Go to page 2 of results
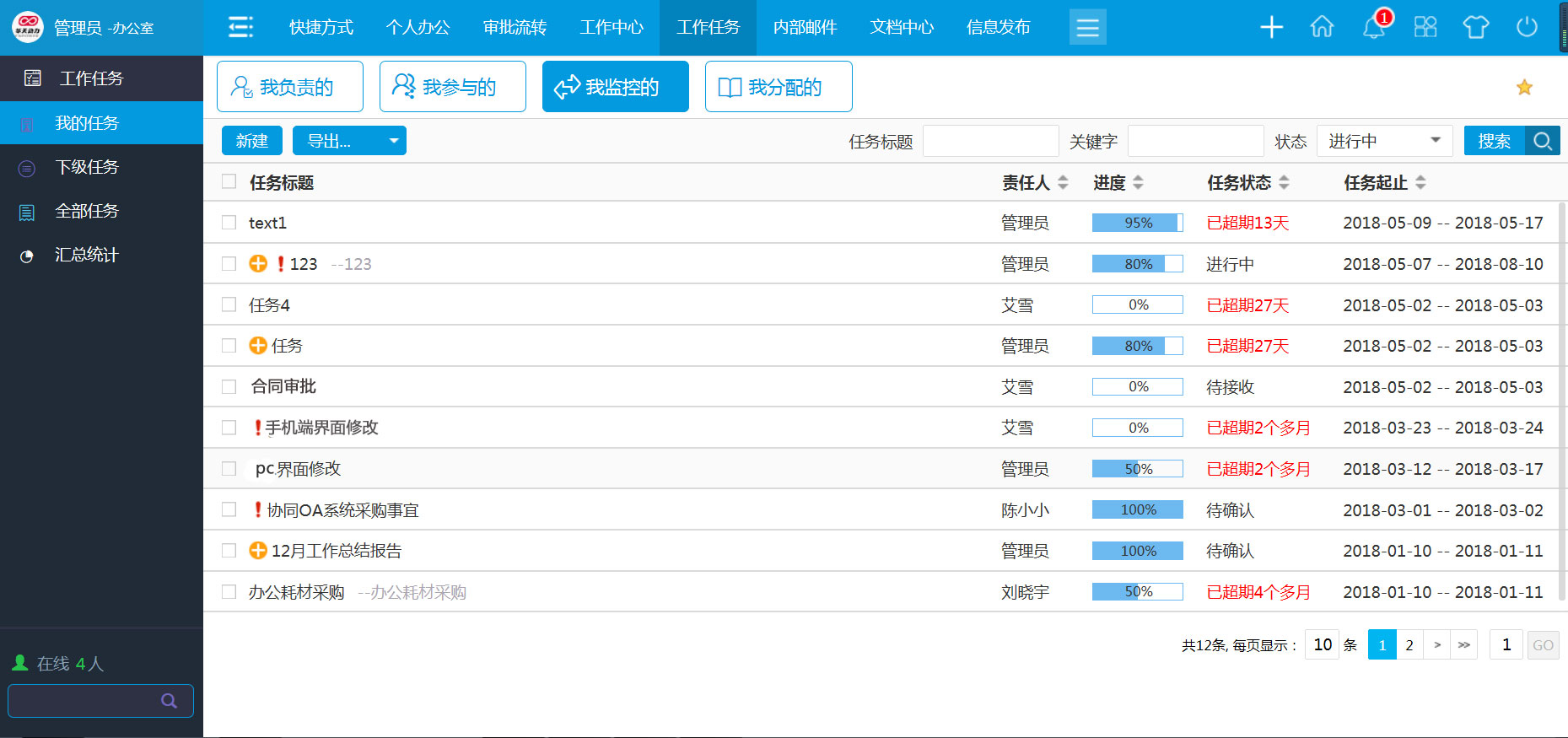The width and height of the screenshot is (1568, 738). [1409, 645]
